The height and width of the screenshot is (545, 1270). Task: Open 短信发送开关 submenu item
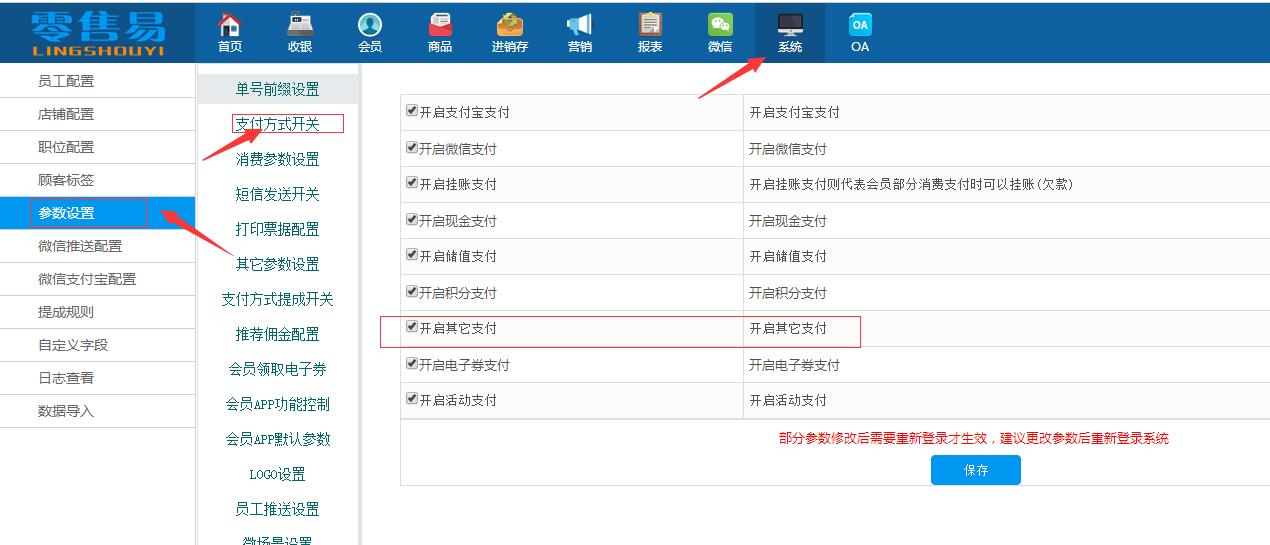pyautogui.click(x=277, y=194)
